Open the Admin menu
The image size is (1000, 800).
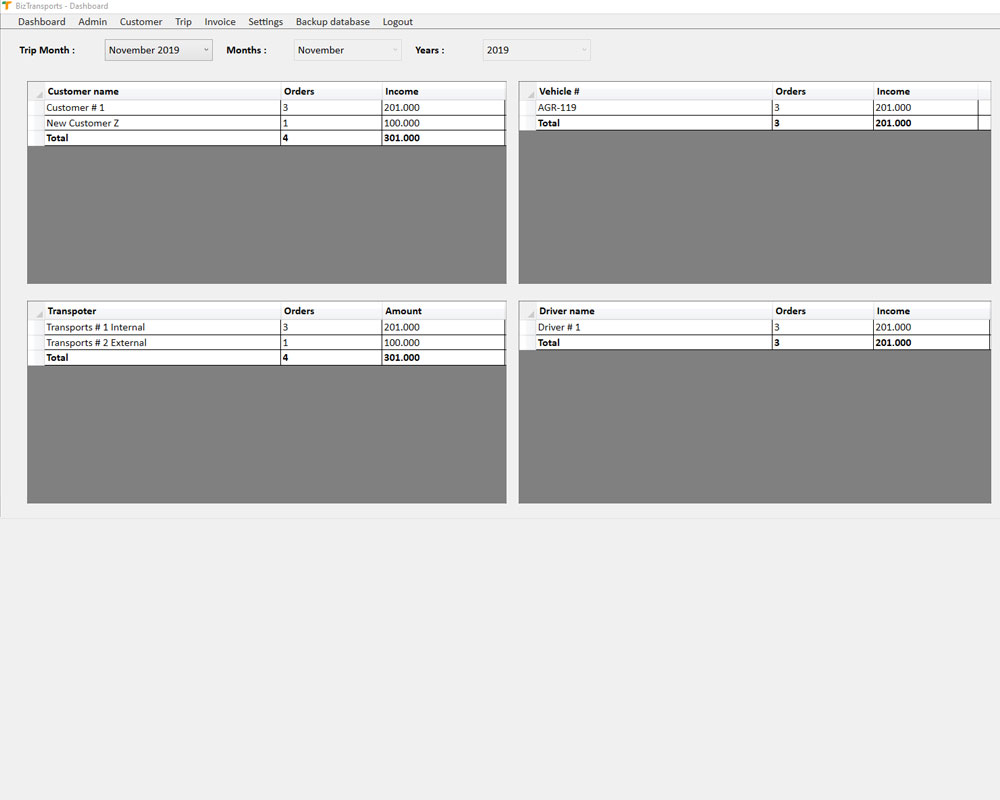point(92,22)
